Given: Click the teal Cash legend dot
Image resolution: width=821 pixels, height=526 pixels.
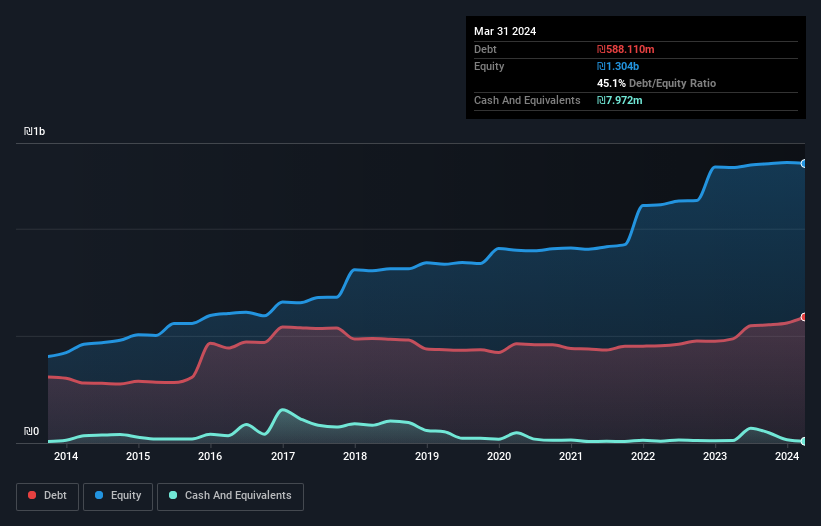Looking at the screenshot, I should point(173,495).
